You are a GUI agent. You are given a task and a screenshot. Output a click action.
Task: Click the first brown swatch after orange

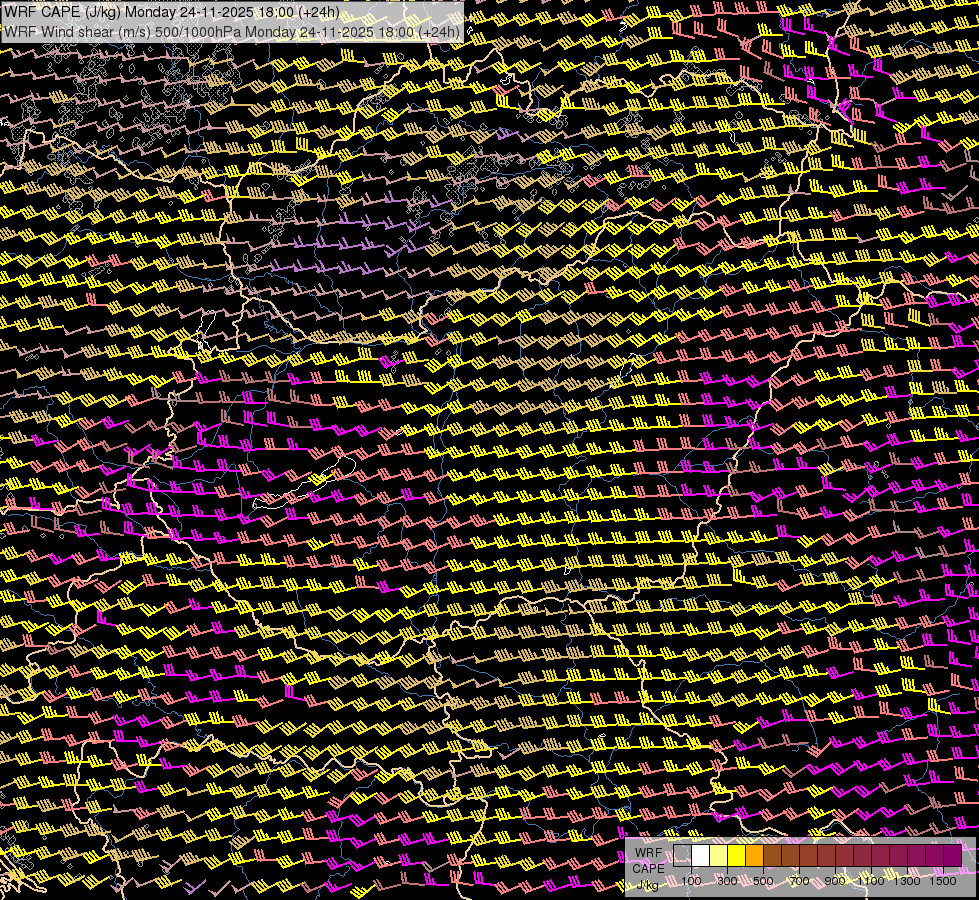[772, 855]
